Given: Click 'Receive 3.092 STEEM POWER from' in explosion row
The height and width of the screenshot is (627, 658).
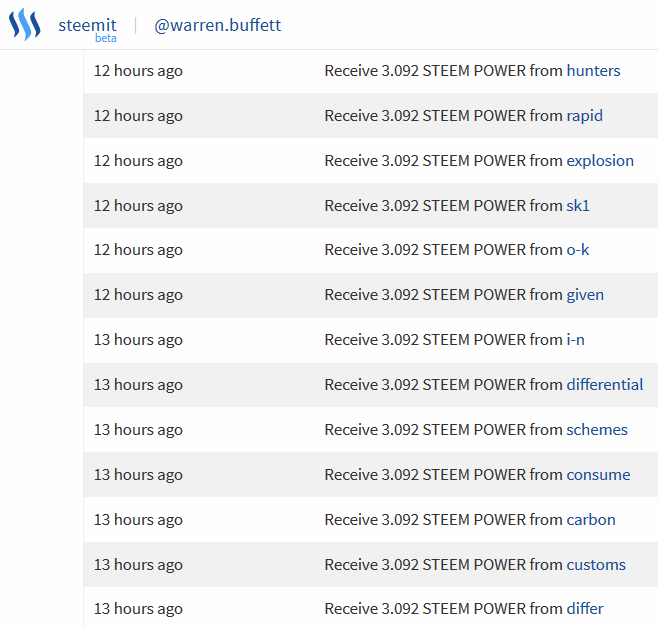Looking at the screenshot, I should [x=444, y=161].
